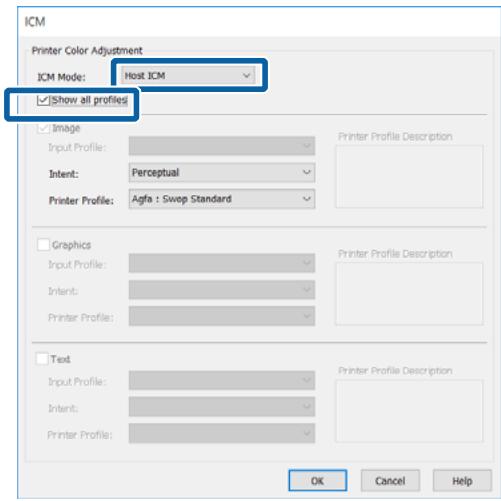Enable the Text section checkbox
Viewport: 501px width, 501px height.
pos(42,359)
